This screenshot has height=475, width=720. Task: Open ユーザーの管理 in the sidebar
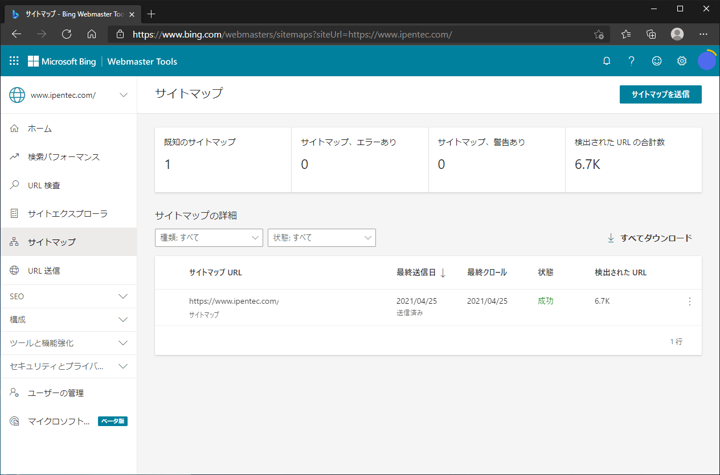click(69, 393)
